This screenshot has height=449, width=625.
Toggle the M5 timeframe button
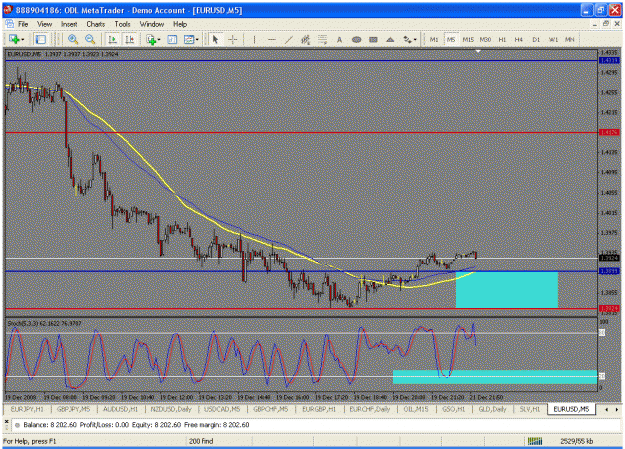tap(451, 39)
